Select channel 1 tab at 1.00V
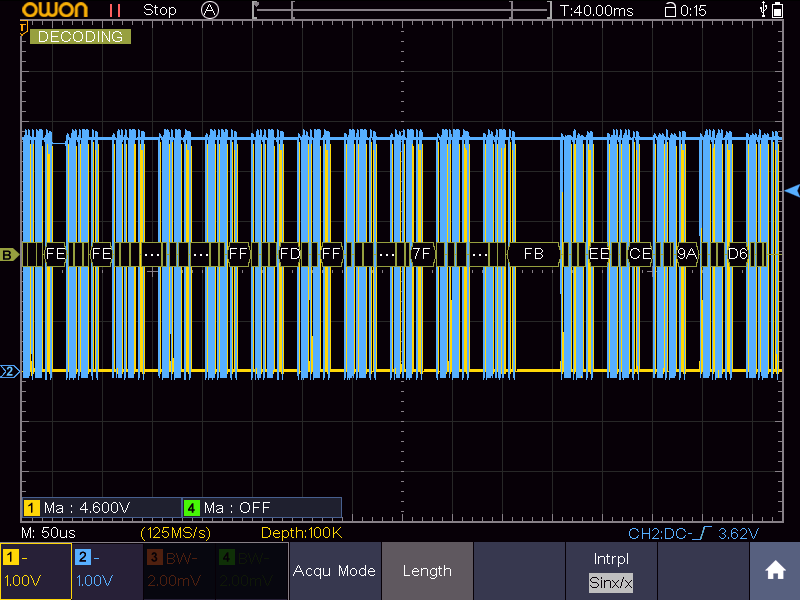The image size is (800, 600). pos(36,570)
